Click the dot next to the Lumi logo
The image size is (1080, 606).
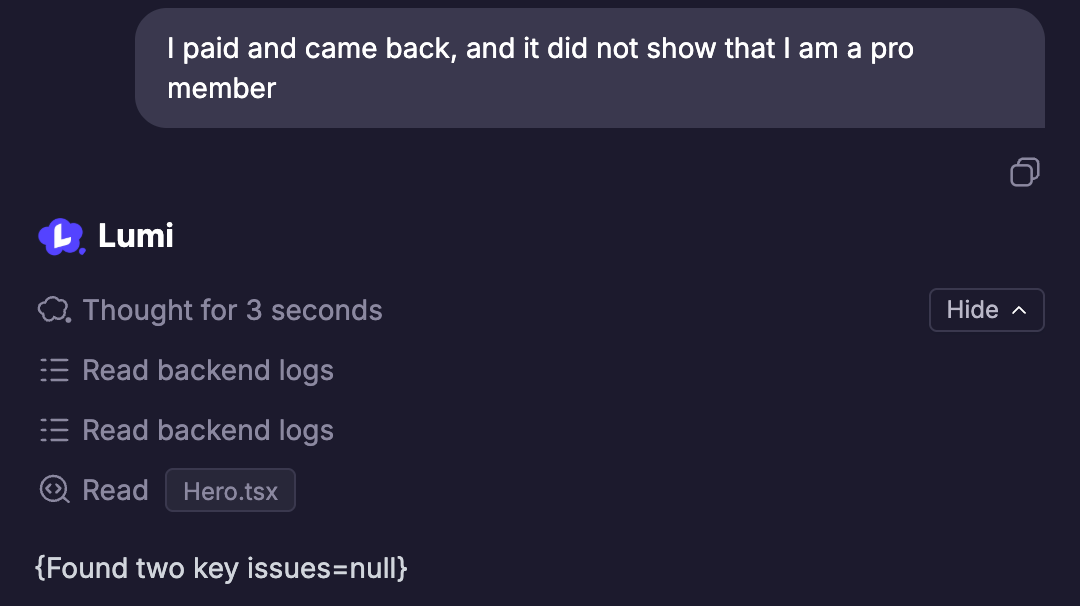click(83, 250)
